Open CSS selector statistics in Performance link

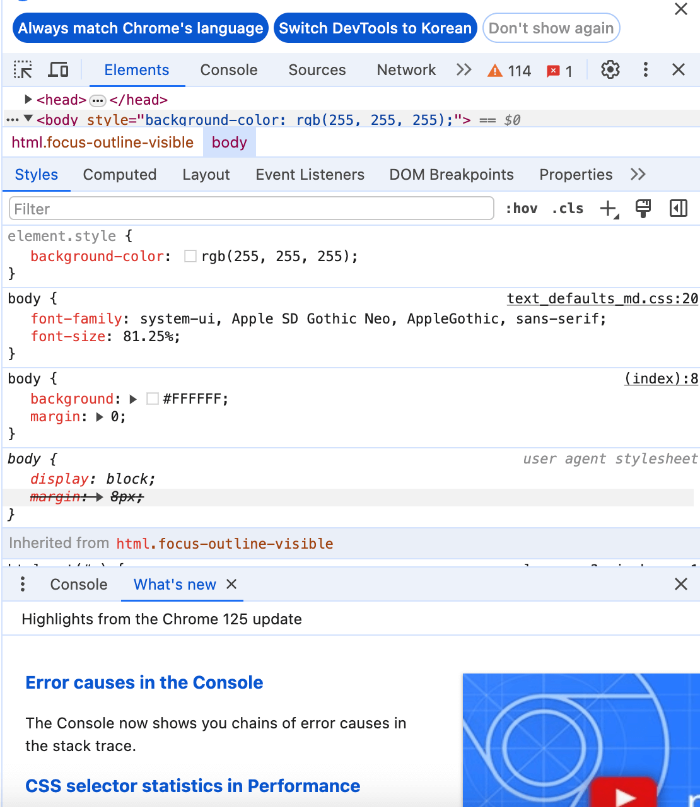pos(192,786)
